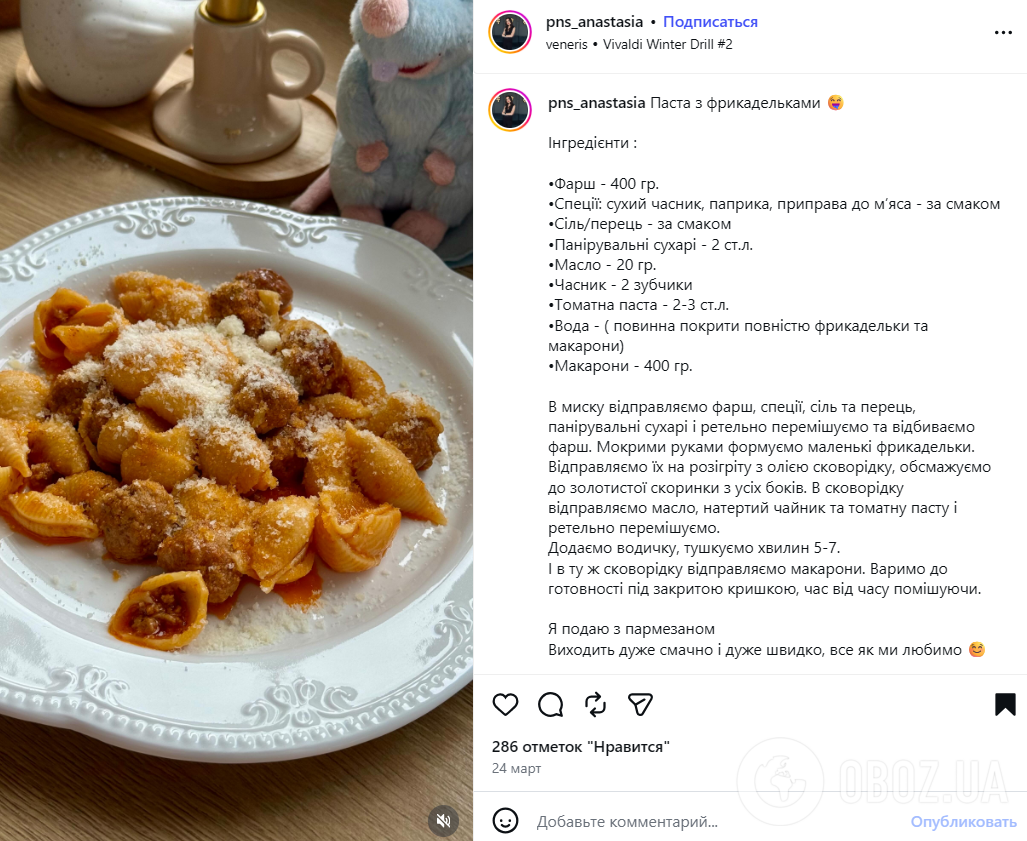This screenshot has width=1027, height=841.
Task: Click the pasta dish video
Action: point(236,420)
